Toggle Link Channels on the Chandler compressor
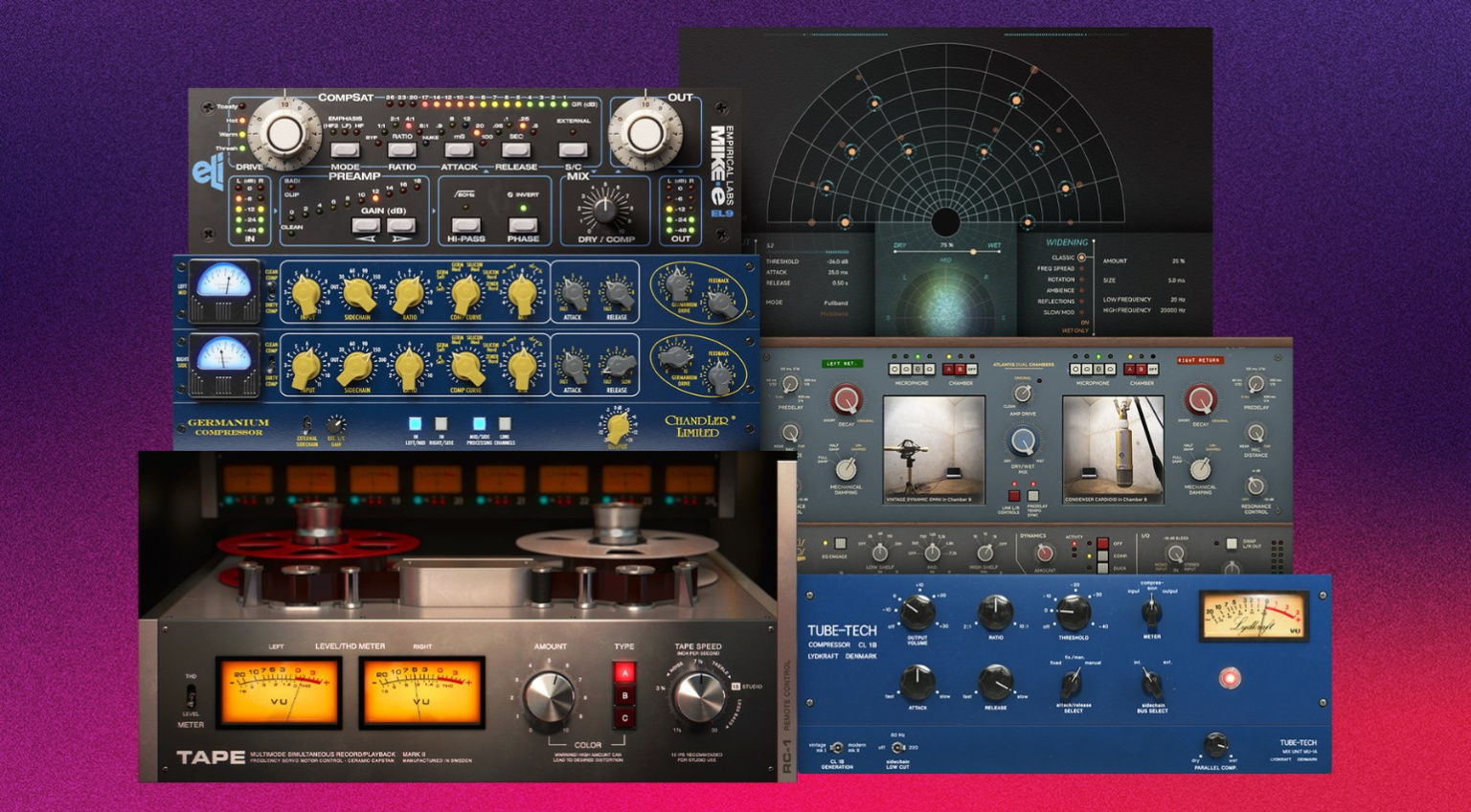The image size is (1471, 812). coord(503,425)
